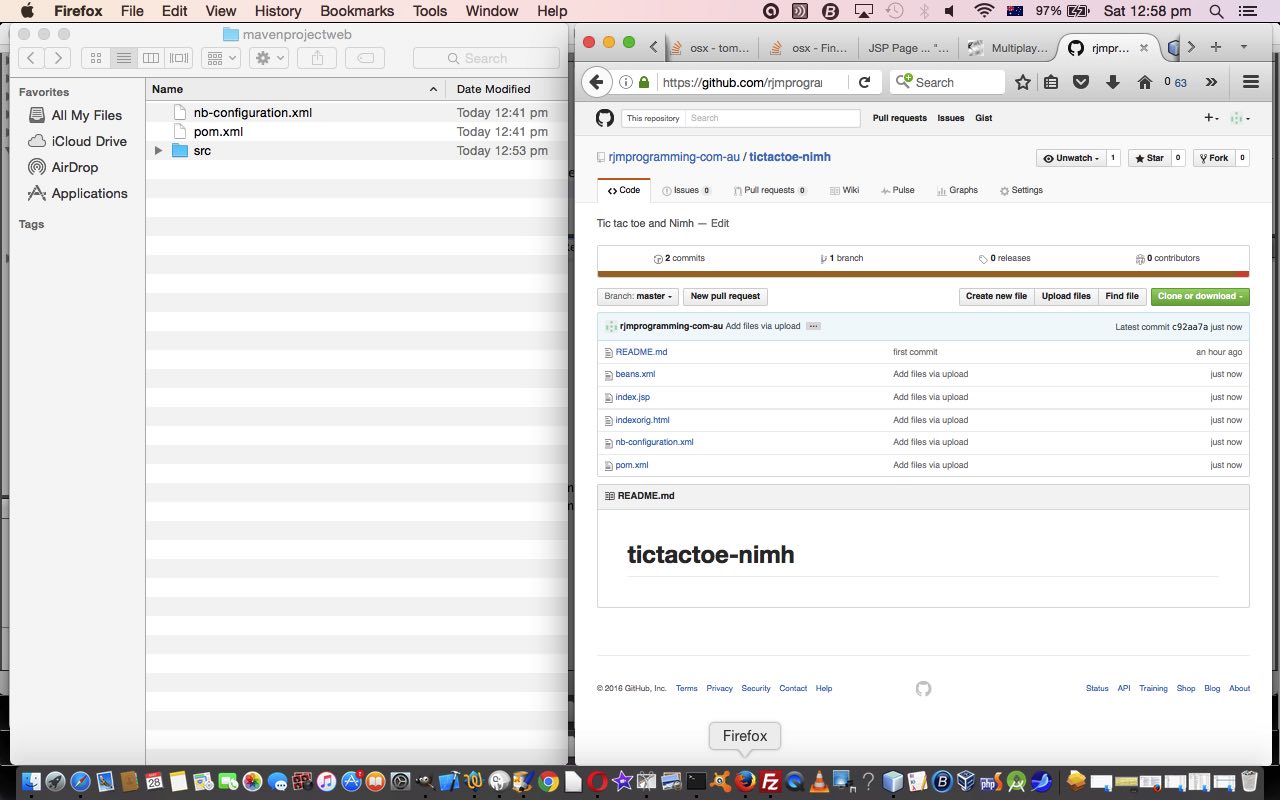Expand the commit message ellipsis
The width and height of the screenshot is (1280, 800).
pyautogui.click(x=813, y=327)
